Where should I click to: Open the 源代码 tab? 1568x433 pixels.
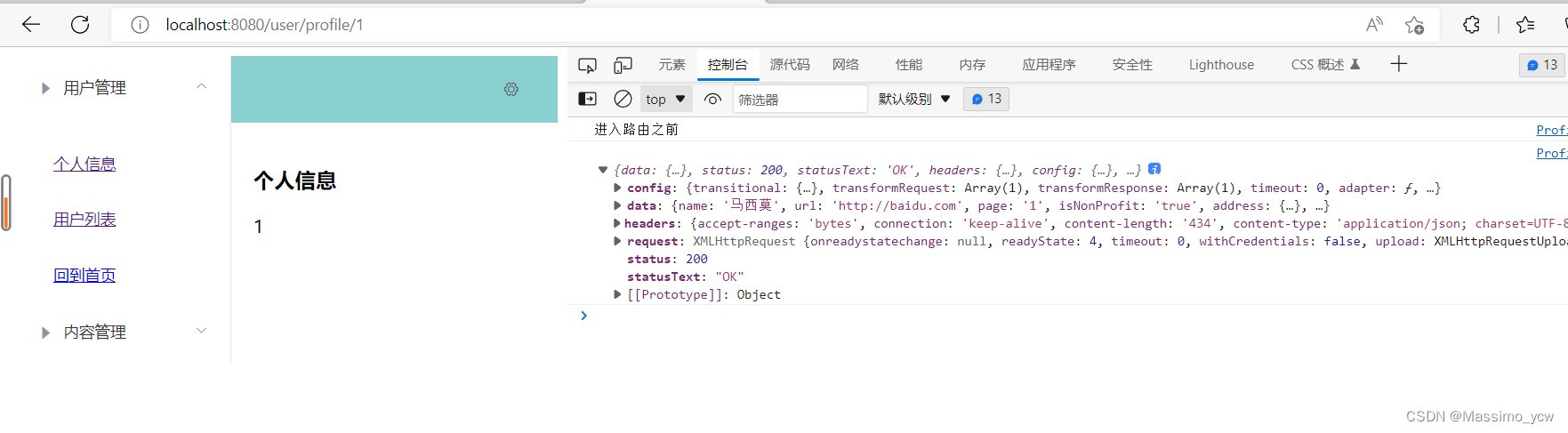click(x=790, y=65)
